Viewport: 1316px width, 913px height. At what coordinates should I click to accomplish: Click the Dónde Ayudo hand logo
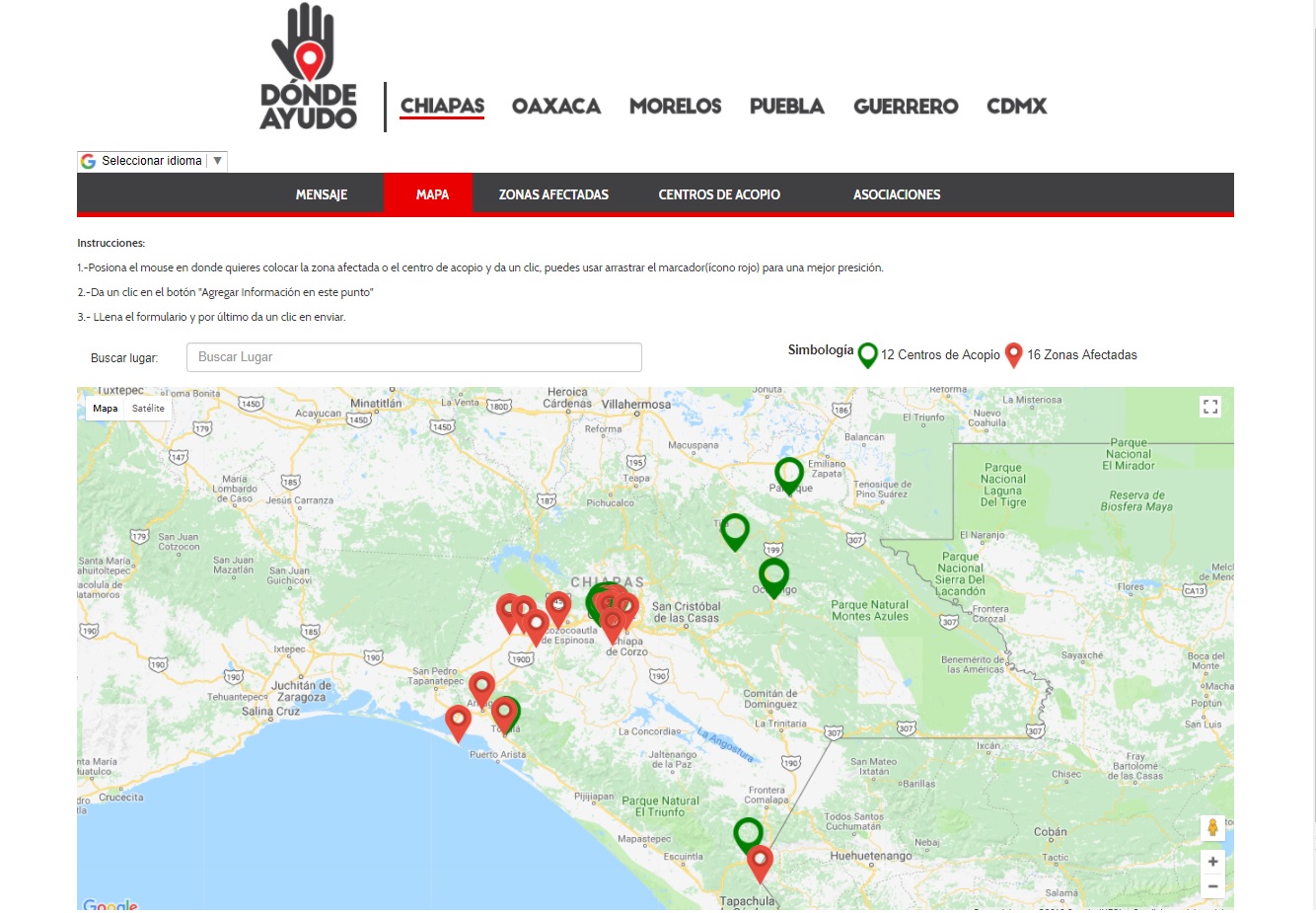point(309,66)
